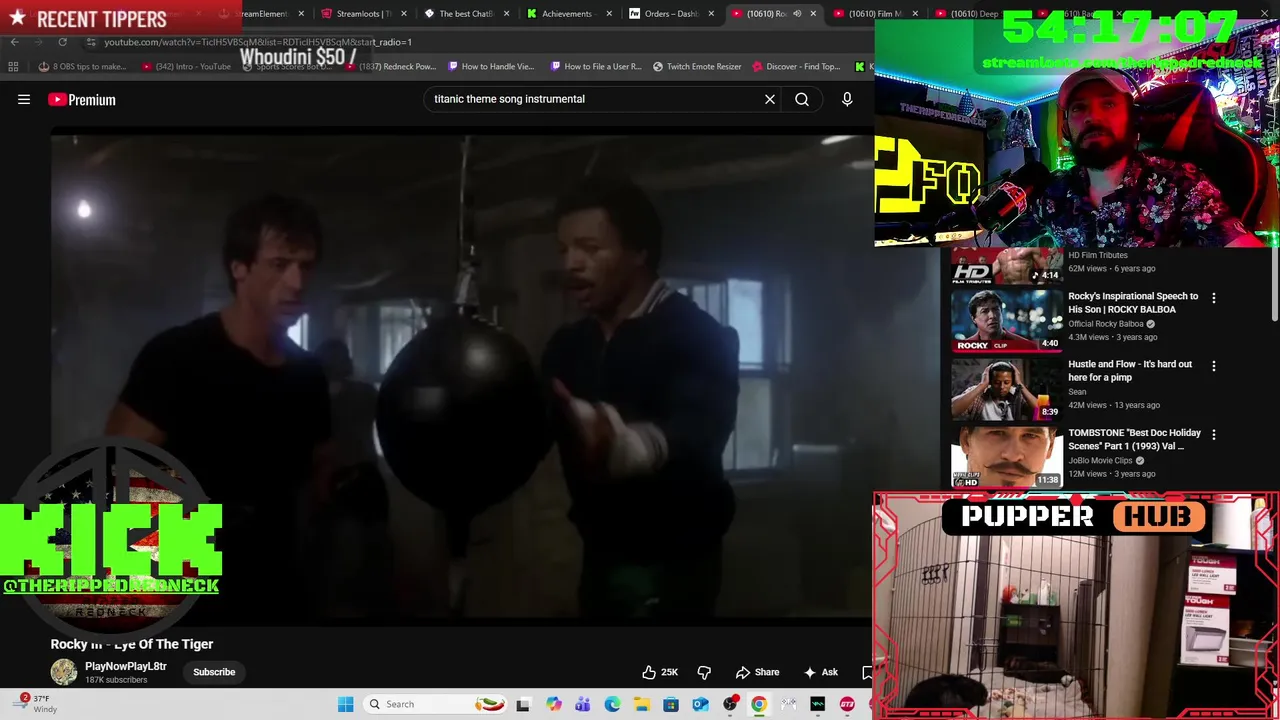Open PlayNowPlayL8tr channel name link
Viewport: 1280px width, 720px height.
tap(126, 666)
